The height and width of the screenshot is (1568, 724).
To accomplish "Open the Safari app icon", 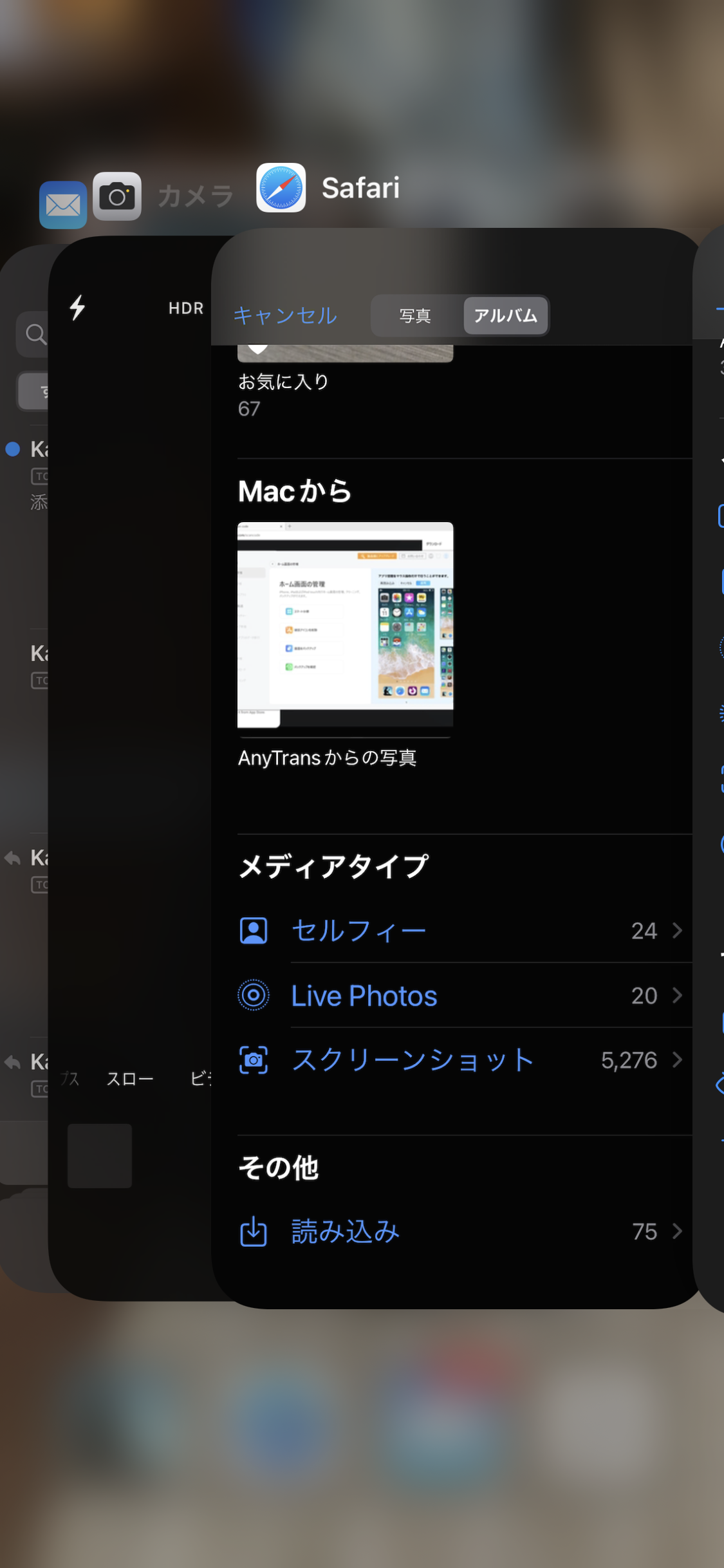I will (x=281, y=188).
